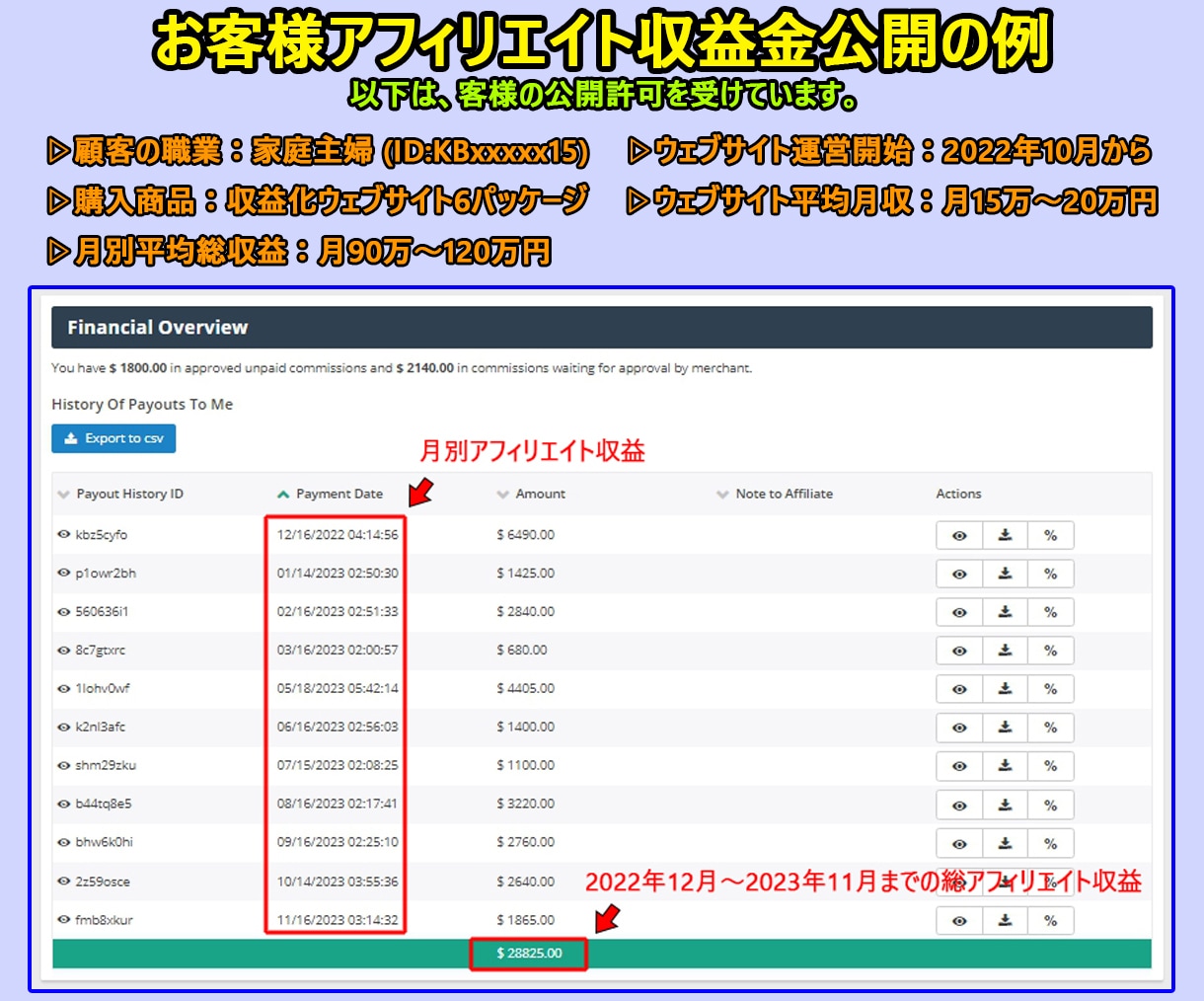The width and height of the screenshot is (1204, 1001).
Task: Open view action for the $ 2760.00 payout
Action: pyautogui.click(x=959, y=843)
